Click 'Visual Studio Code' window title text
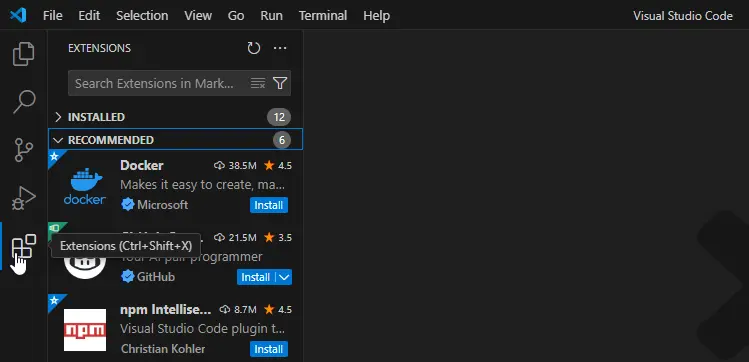 pyautogui.click(x=683, y=16)
